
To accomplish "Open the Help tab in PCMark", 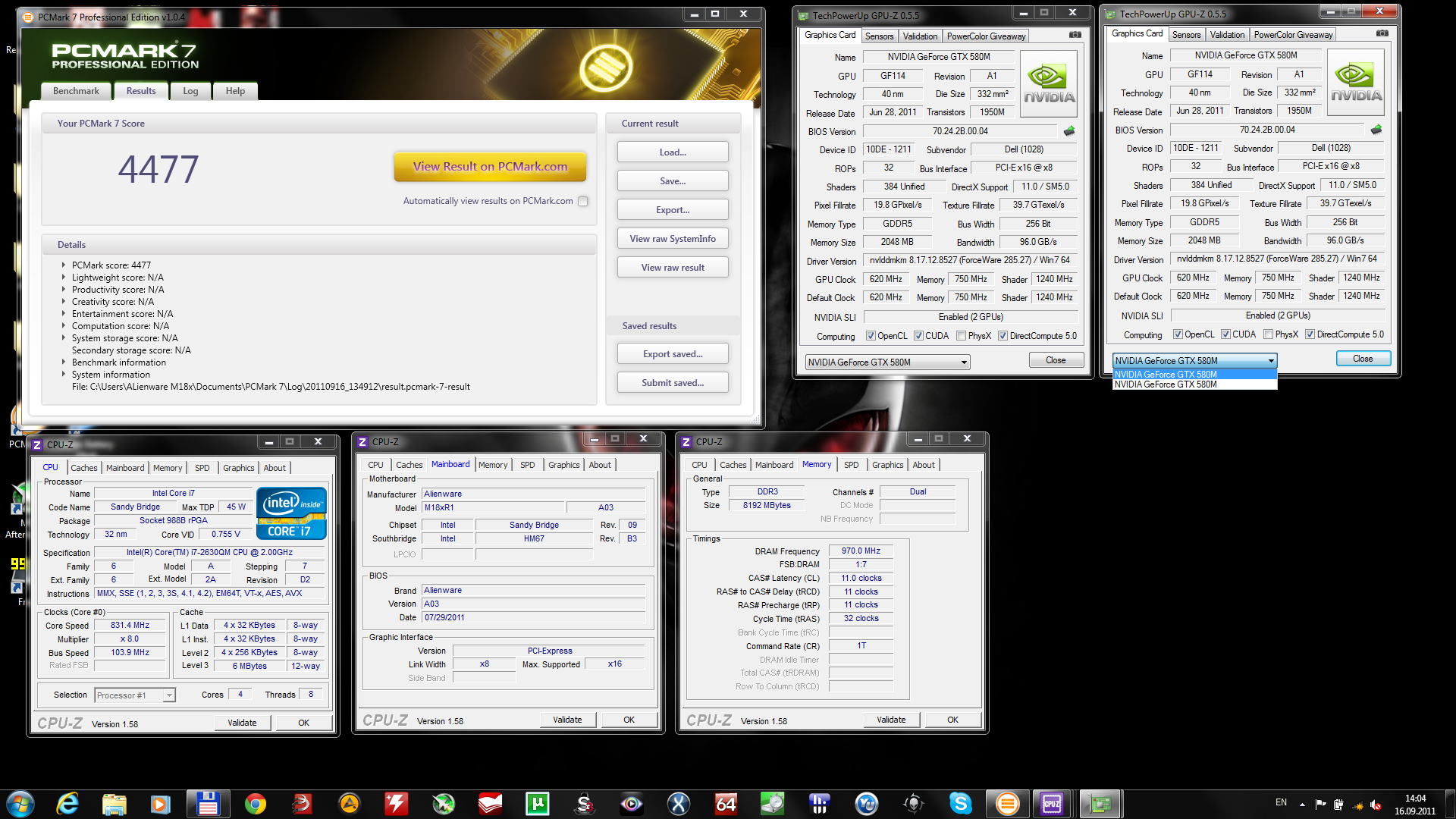I will point(235,91).
